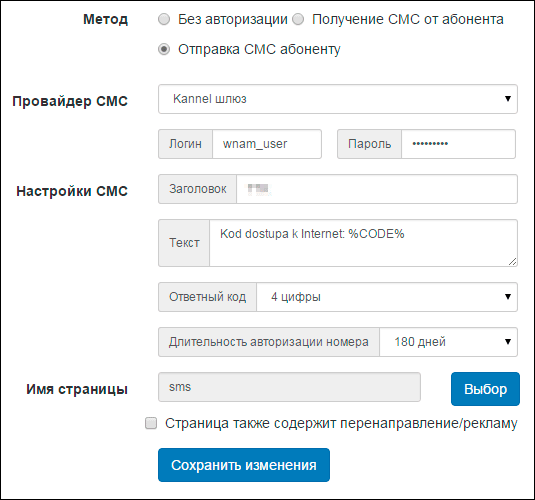The width and height of the screenshot is (535, 500).
Task: Select 'Отправка СМС абоненту' radio button
Action: [164, 49]
